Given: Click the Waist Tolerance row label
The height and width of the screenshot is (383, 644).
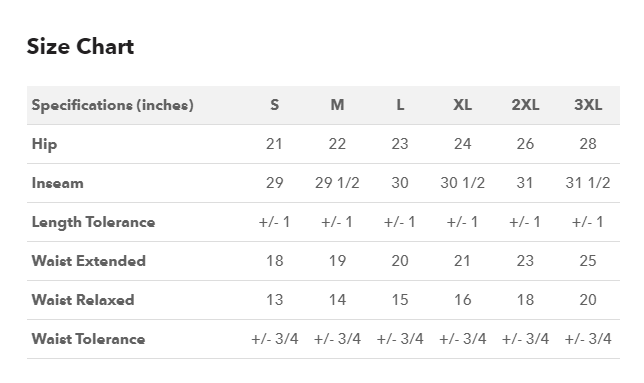Looking at the screenshot, I should pyautogui.click(x=88, y=339).
